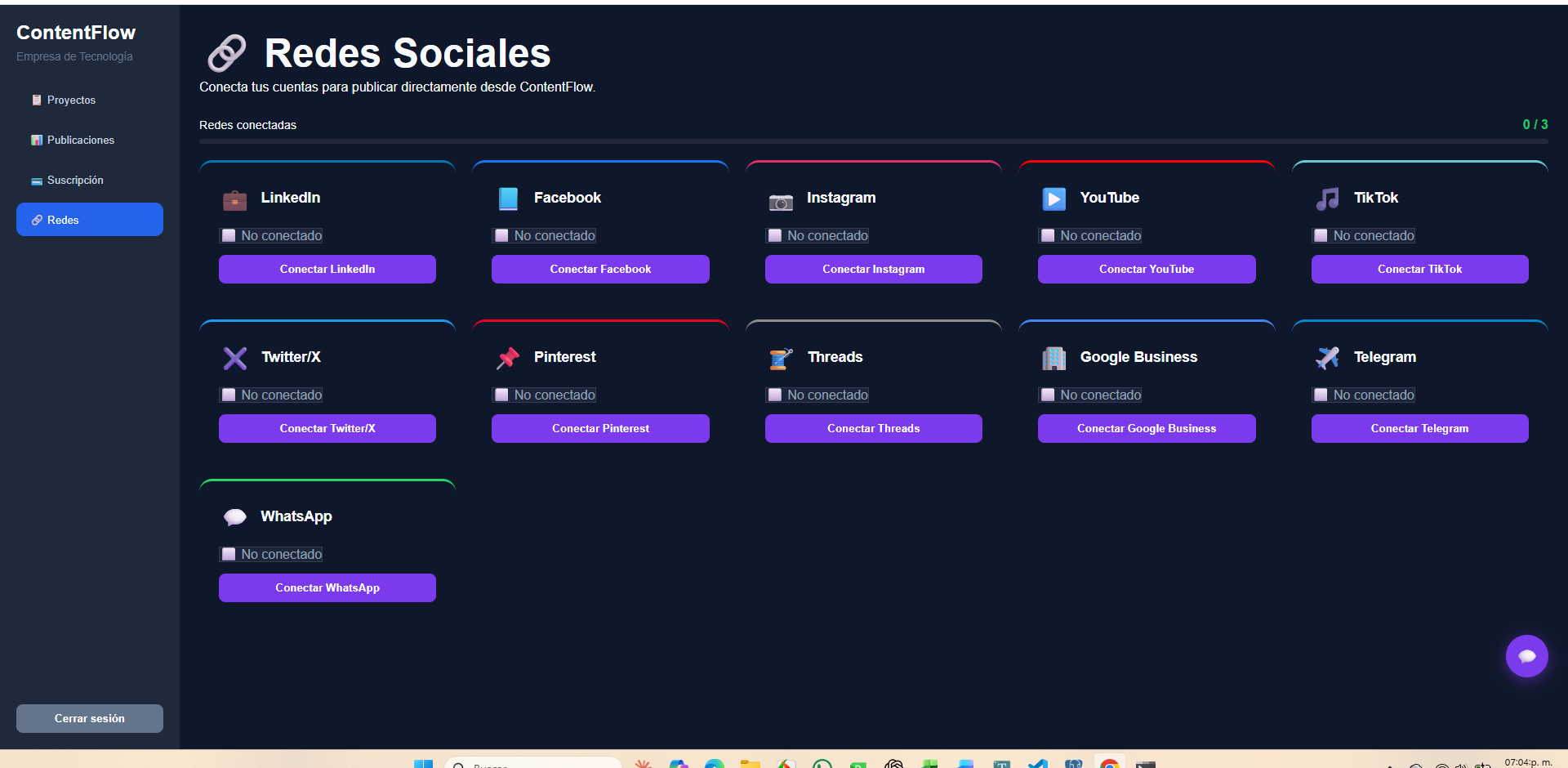Screen dimensions: 1568x768
Task: Click the YouTube play icon
Action: click(x=1054, y=199)
